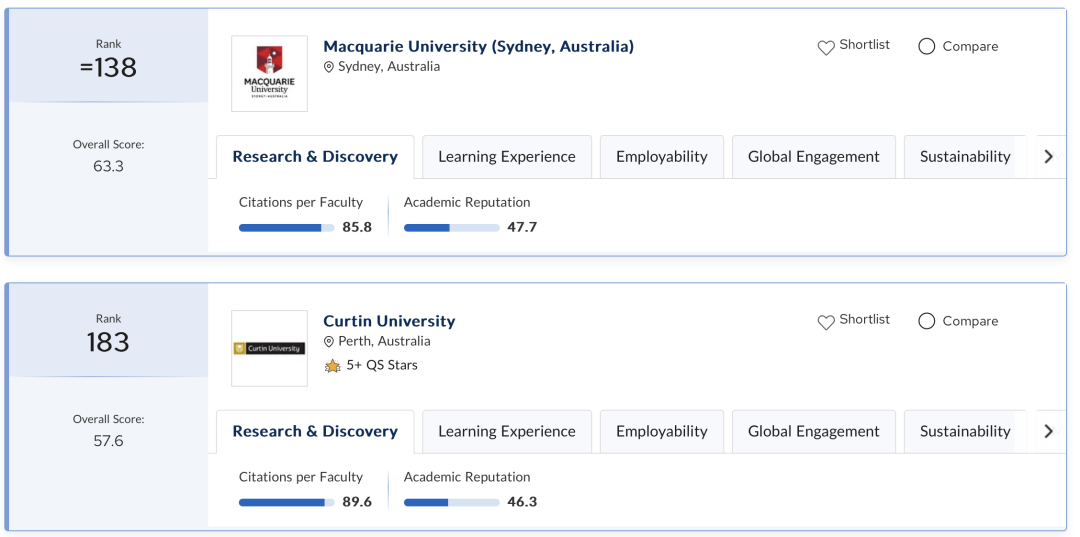Click the Shortlist heart icon for Curtin University

826,322
